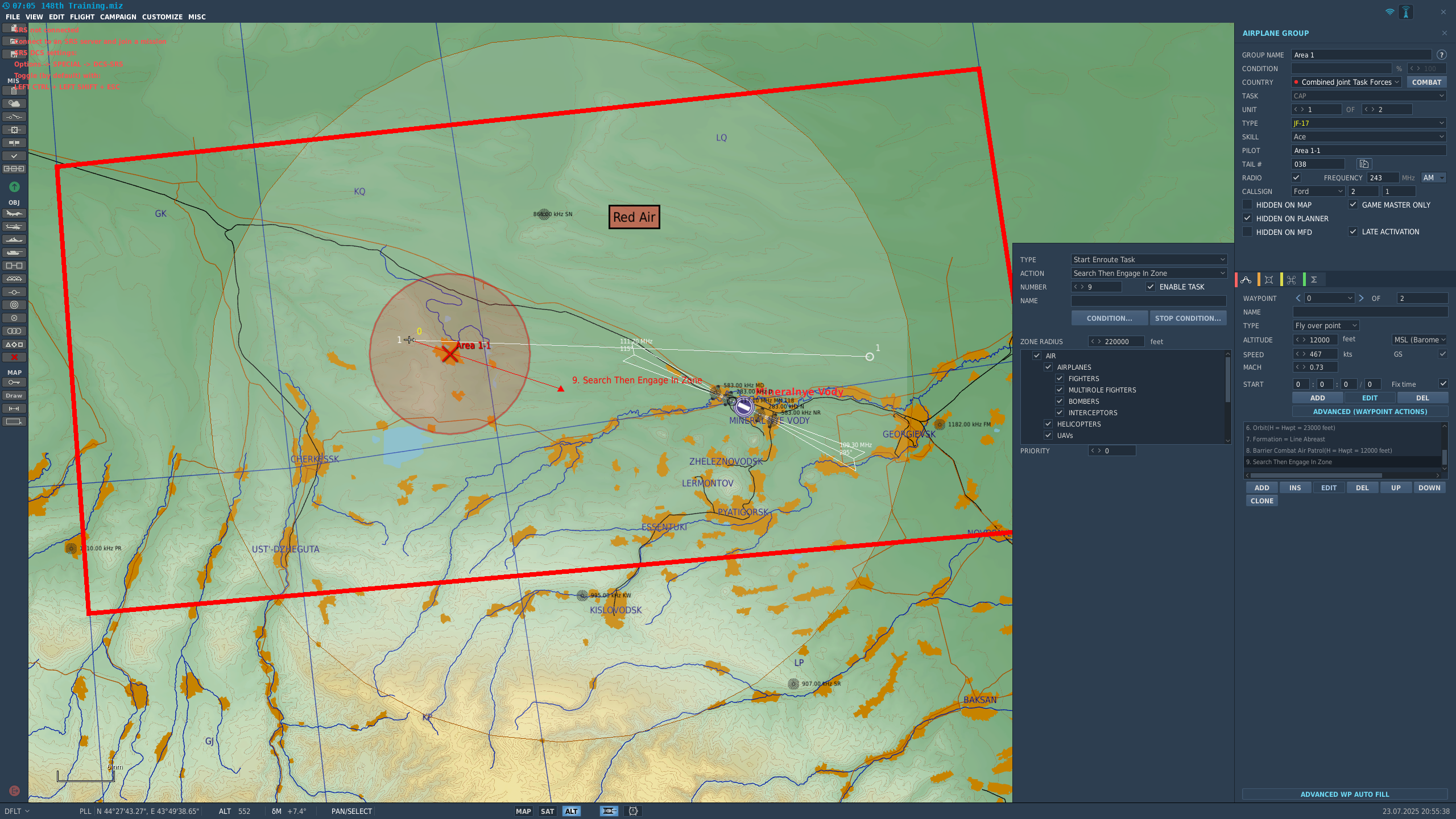Select the helicopter group placement tool

point(14,226)
